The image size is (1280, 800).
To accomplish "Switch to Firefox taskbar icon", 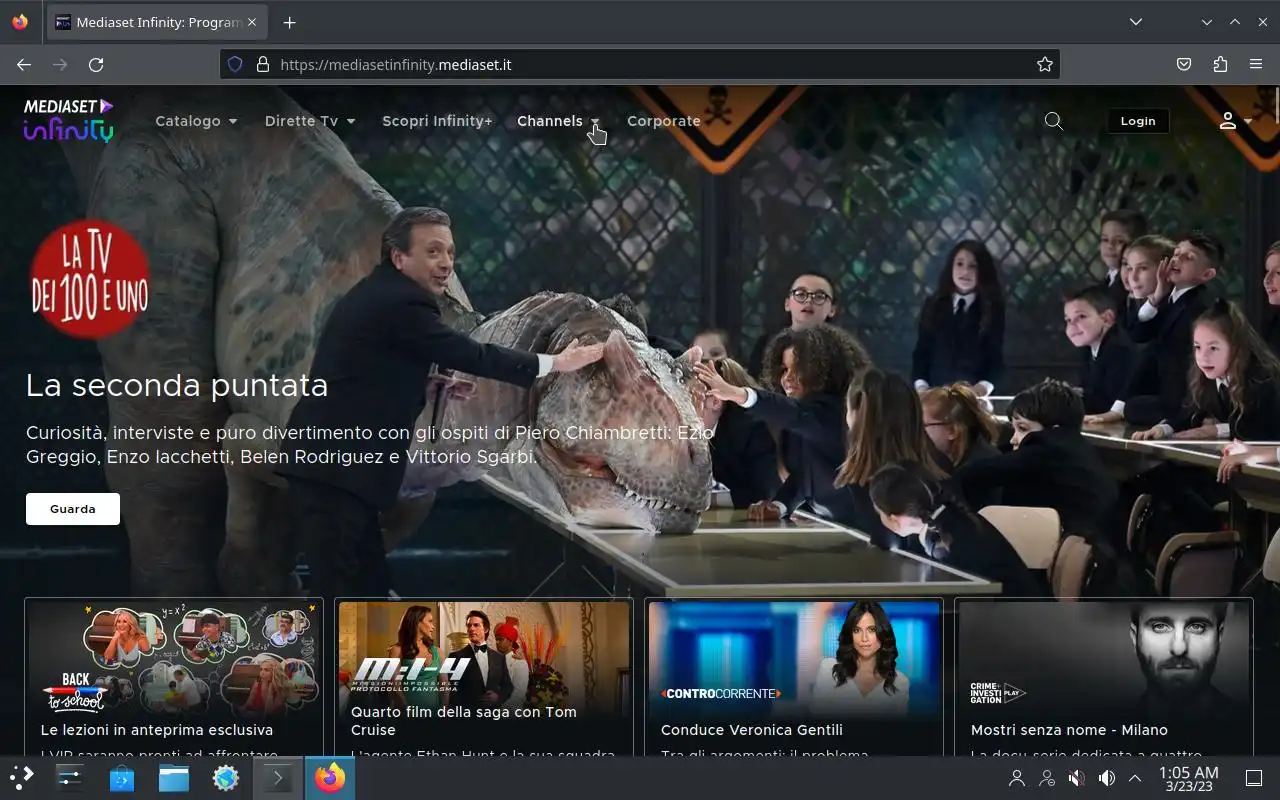I will coord(330,777).
